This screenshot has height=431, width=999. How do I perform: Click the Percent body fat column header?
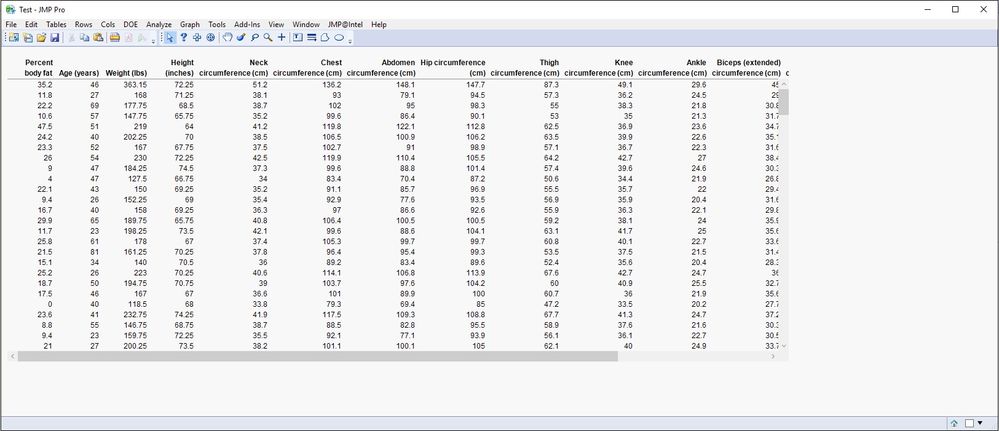pos(39,68)
